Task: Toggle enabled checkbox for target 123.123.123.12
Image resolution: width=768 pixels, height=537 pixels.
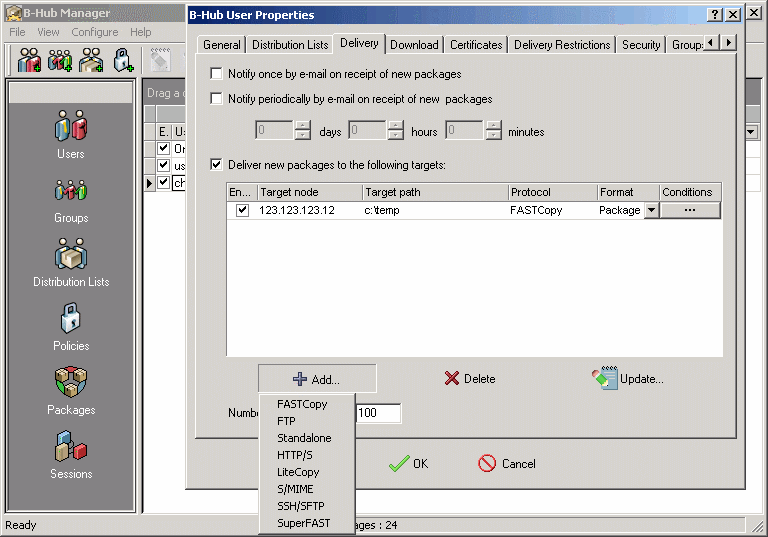Action: pos(242,210)
